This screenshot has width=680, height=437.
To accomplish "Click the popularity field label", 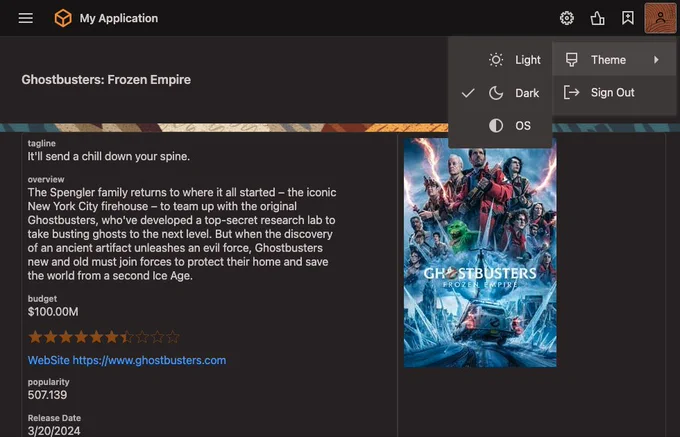I will click(x=49, y=382).
